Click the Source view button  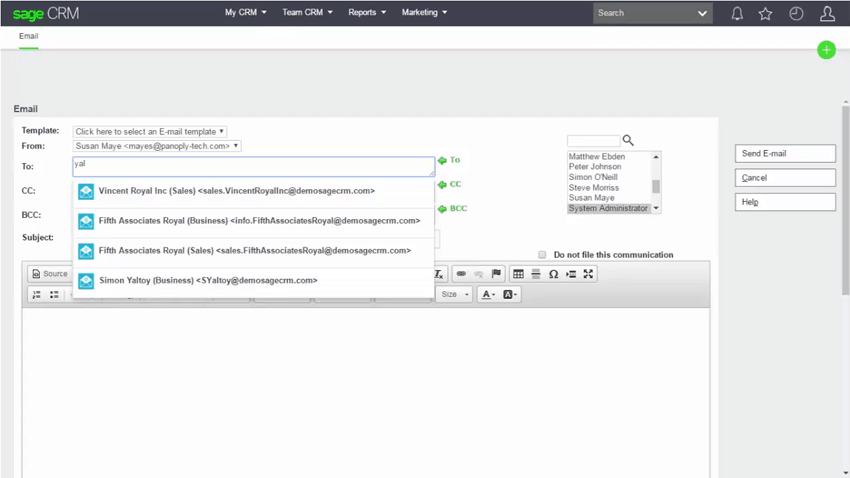49,274
